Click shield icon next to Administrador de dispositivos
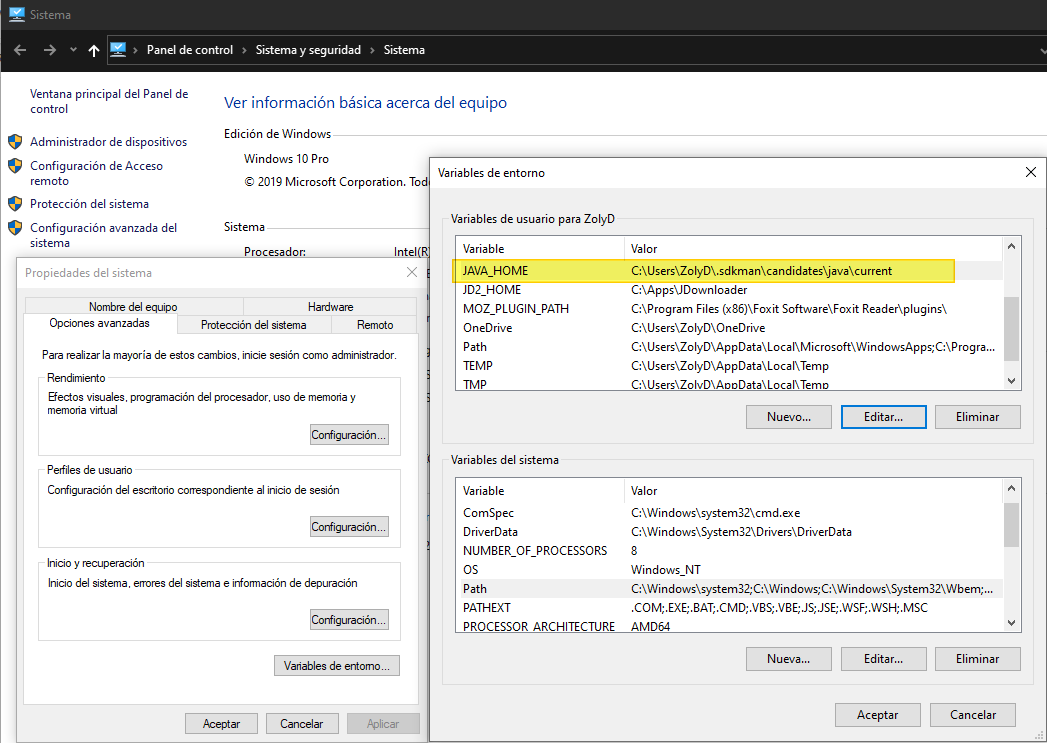The image size is (1047, 743). (x=14, y=141)
